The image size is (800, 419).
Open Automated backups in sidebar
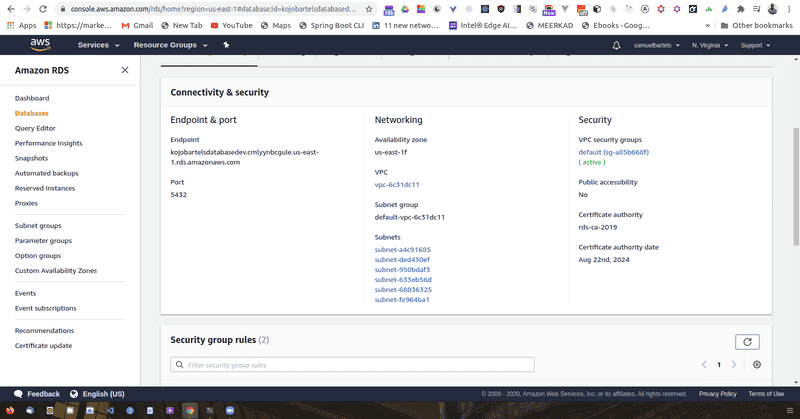pyautogui.click(x=46, y=174)
